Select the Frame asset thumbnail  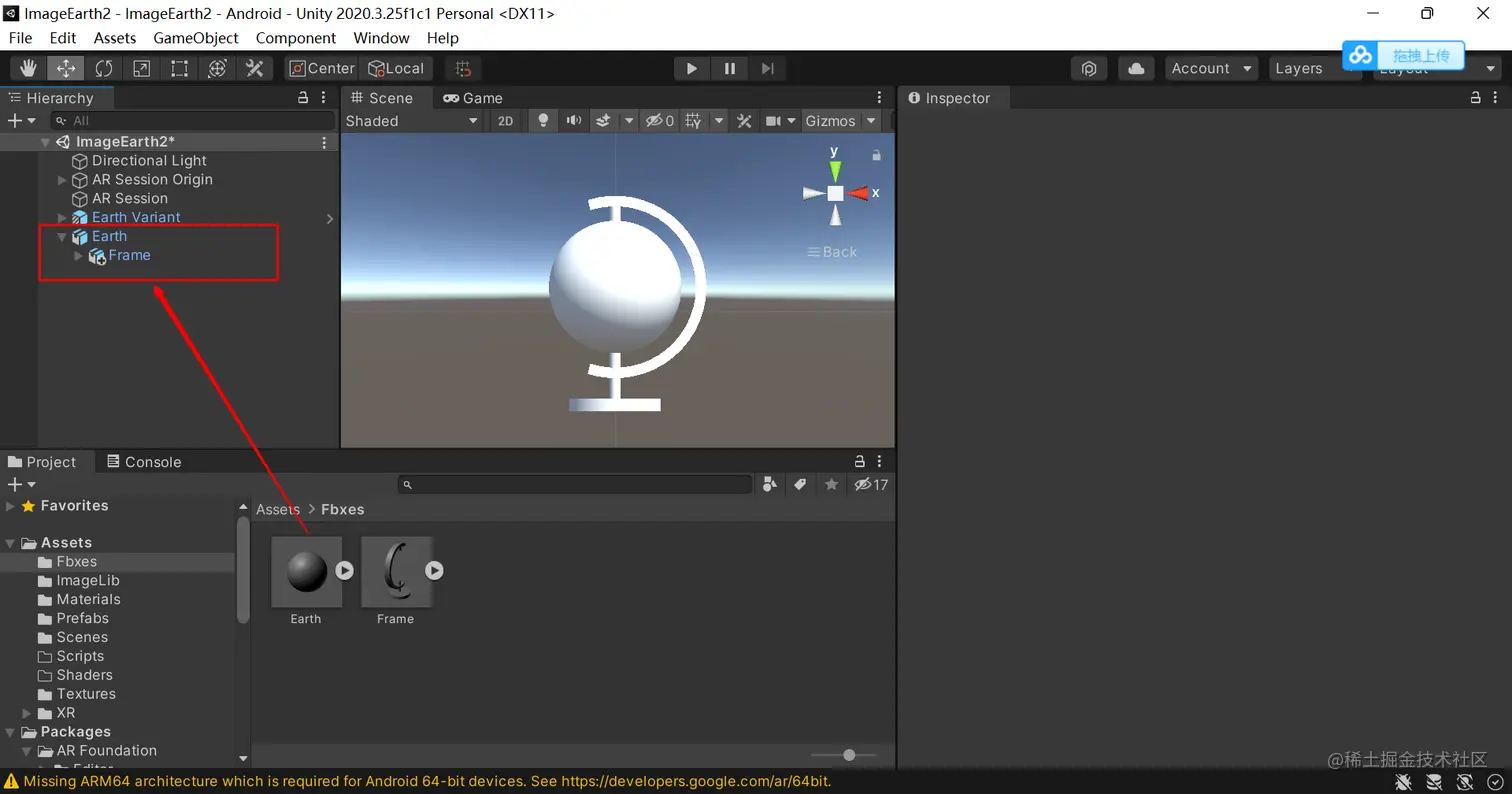[x=397, y=571]
